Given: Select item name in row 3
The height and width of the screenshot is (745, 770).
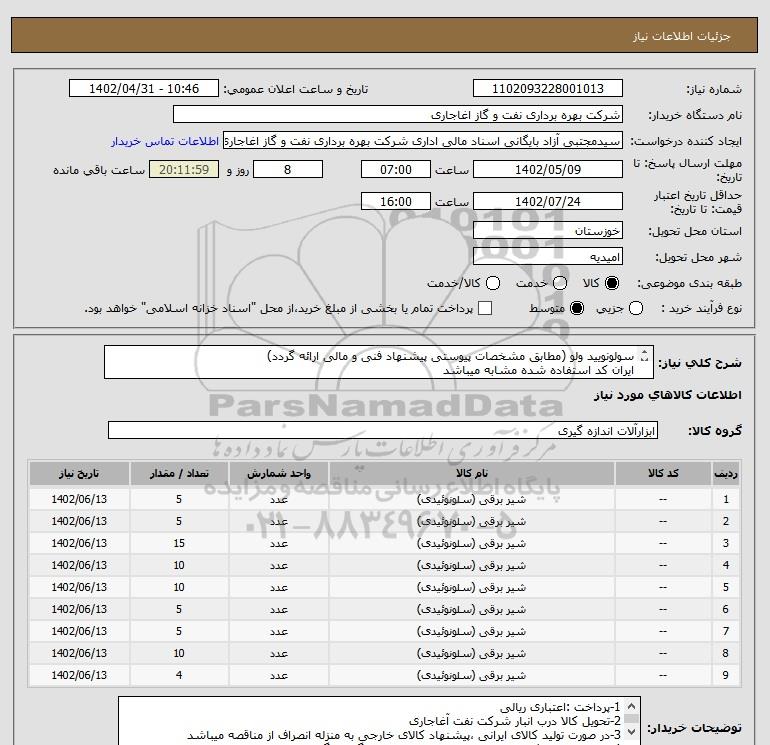Looking at the screenshot, I should tap(471, 543).
